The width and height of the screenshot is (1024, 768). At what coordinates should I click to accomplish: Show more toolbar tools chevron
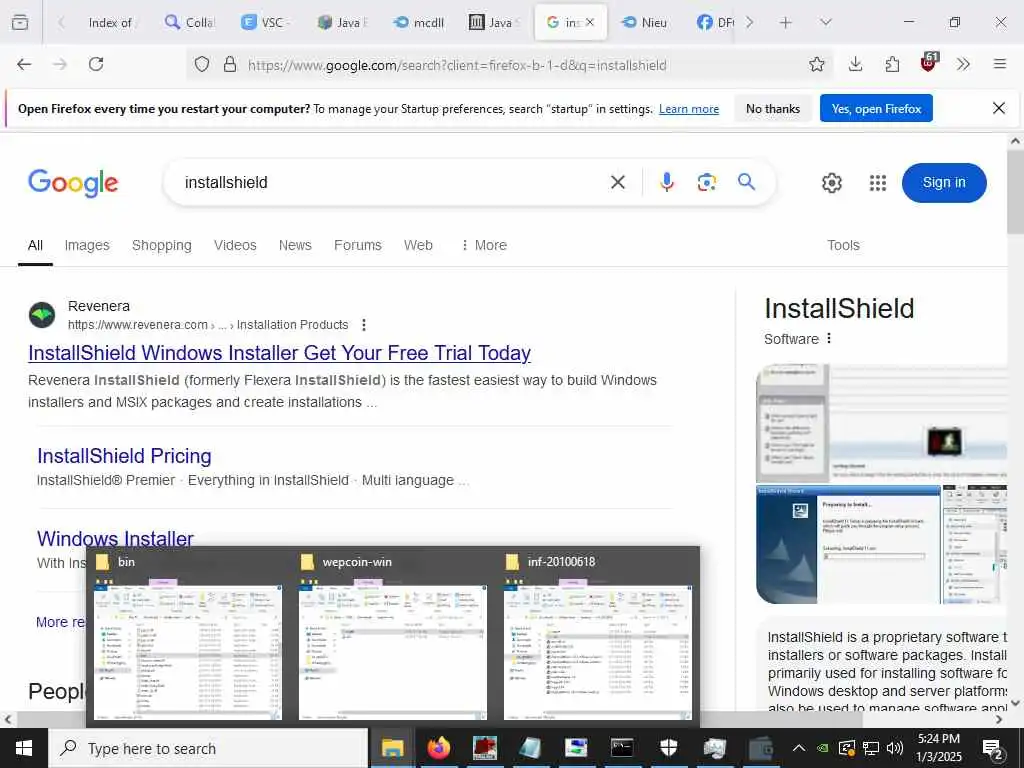point(963,64)
